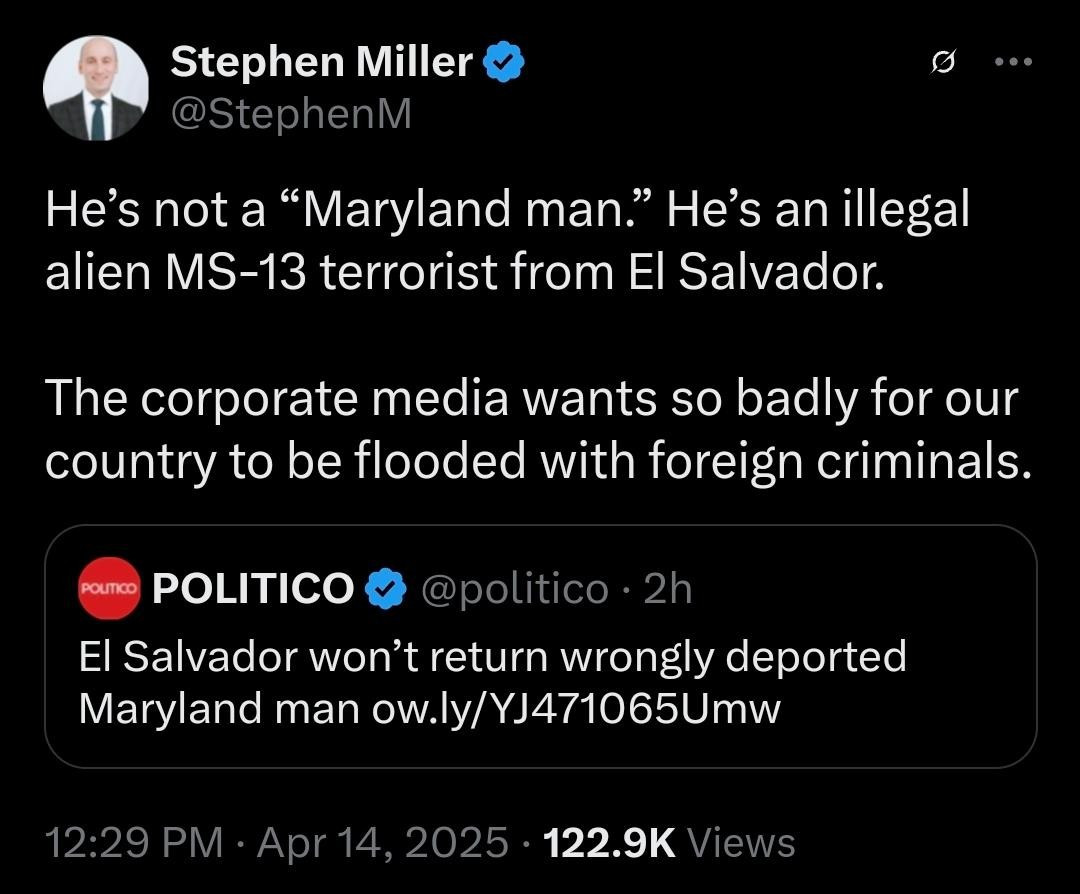Open the quoted POLITICO post text
Image resolution: width=1080 pixels, height=894 pixels.
tap(540, 683)
